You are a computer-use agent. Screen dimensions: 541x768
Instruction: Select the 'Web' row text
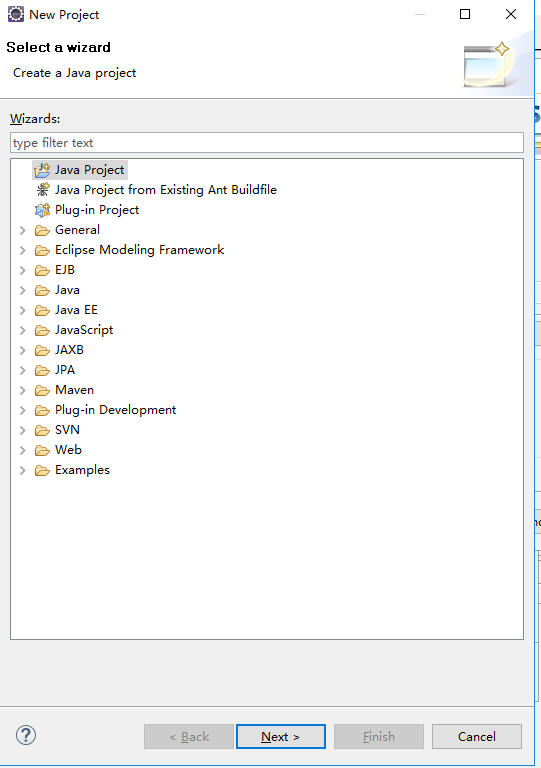click(68, 450)
